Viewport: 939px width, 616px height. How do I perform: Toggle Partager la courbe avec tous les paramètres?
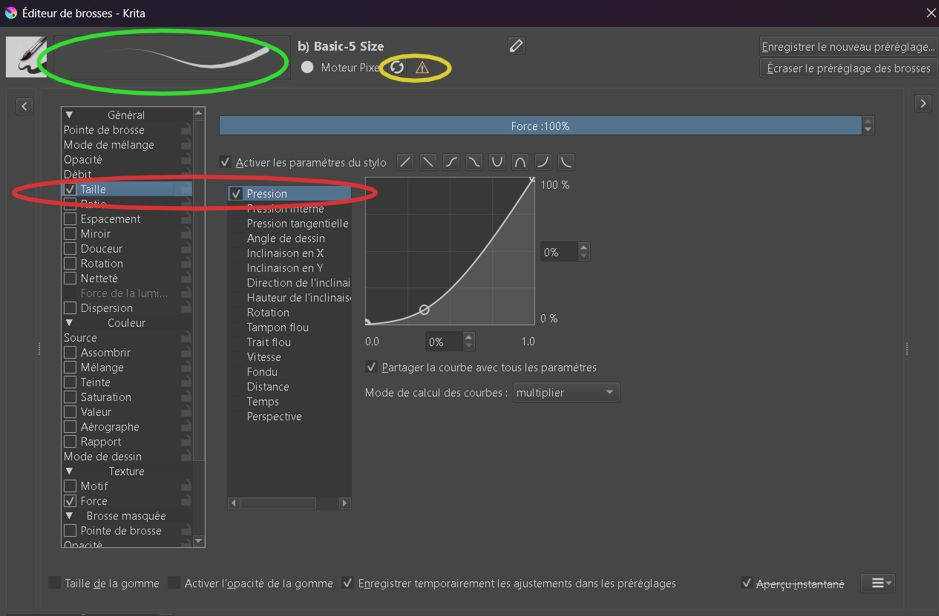[372, 367]
